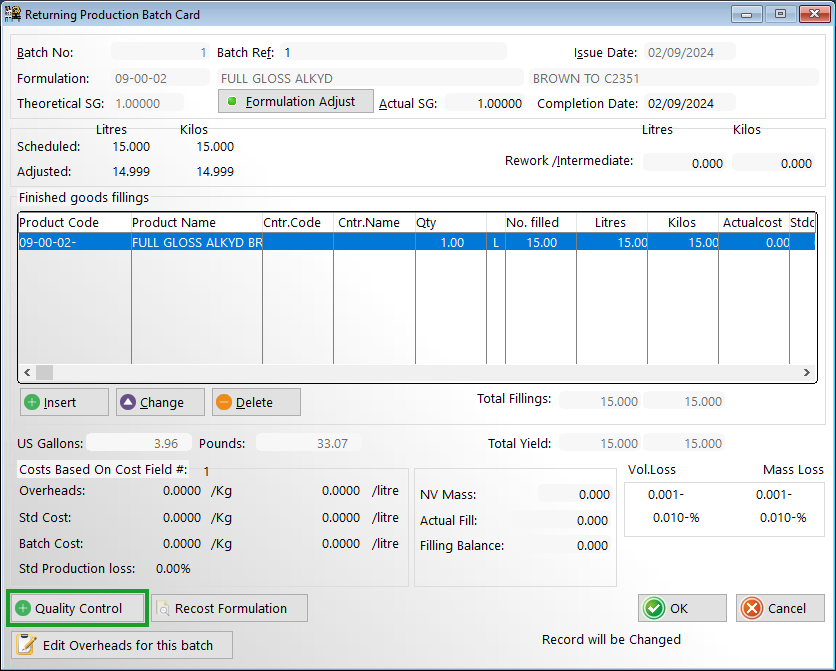Click Edit Overheads for this batch
The width and height of the screenshot is (836, 671).
[122, 645]
